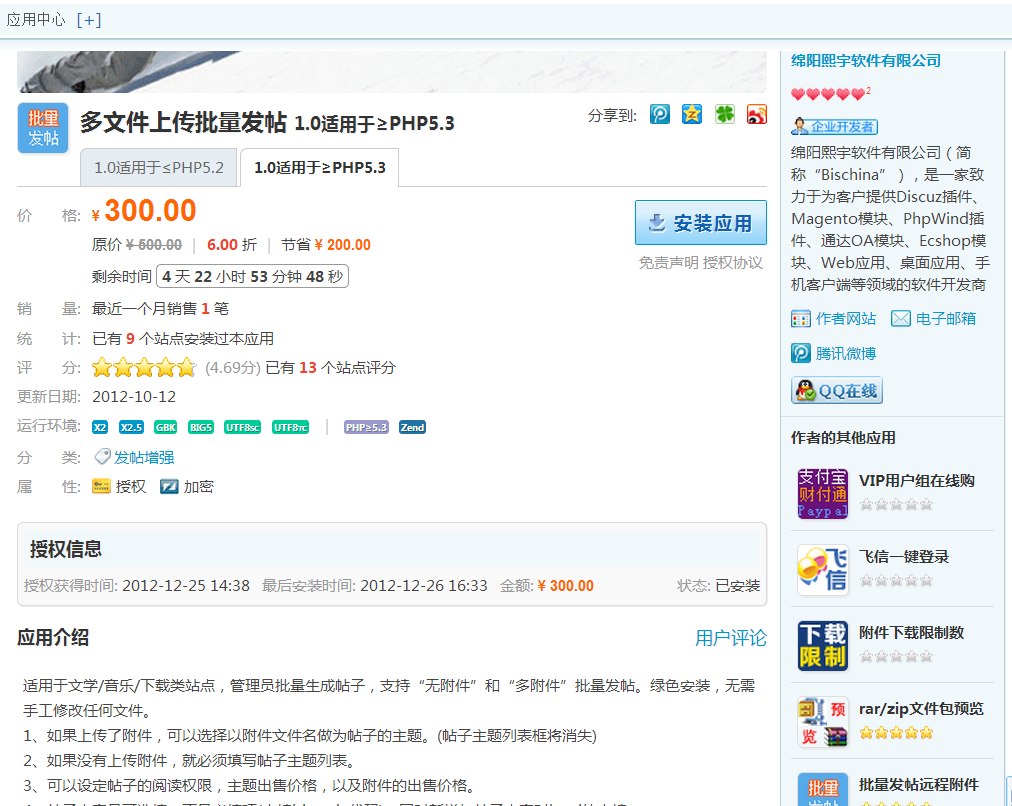This screenshot has height=806, width=1012.
Task: Click the 批量发帖 app logo icon
Action: point(43,128)
